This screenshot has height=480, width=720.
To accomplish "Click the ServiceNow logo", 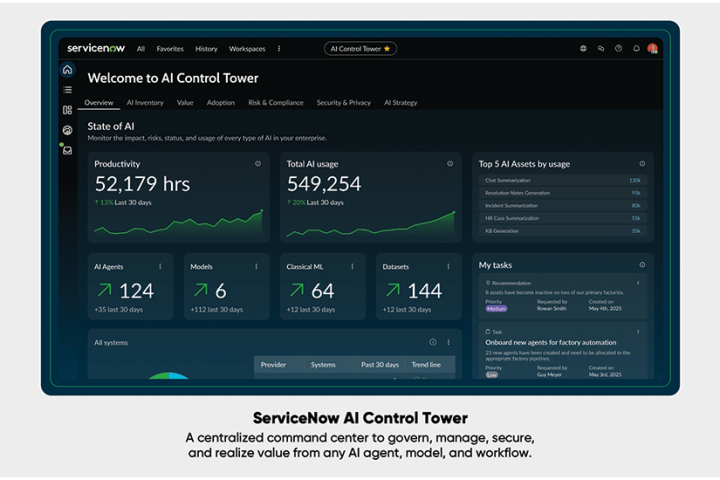I will 96,48.
